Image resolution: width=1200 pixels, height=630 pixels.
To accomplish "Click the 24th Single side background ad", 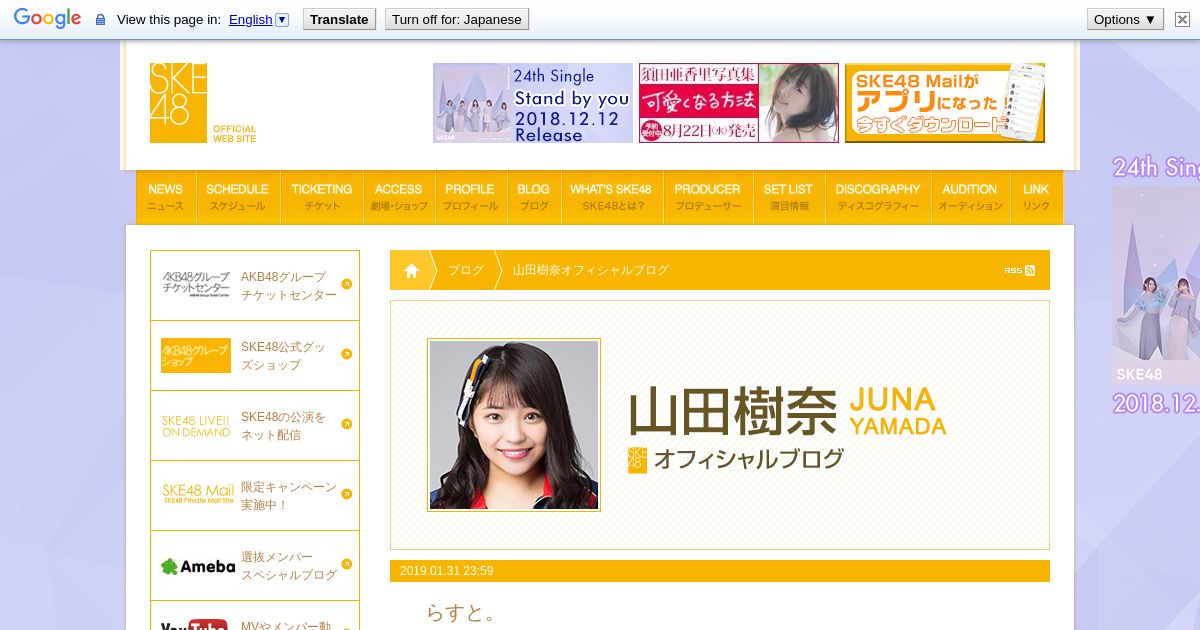I will point(1155,285).
